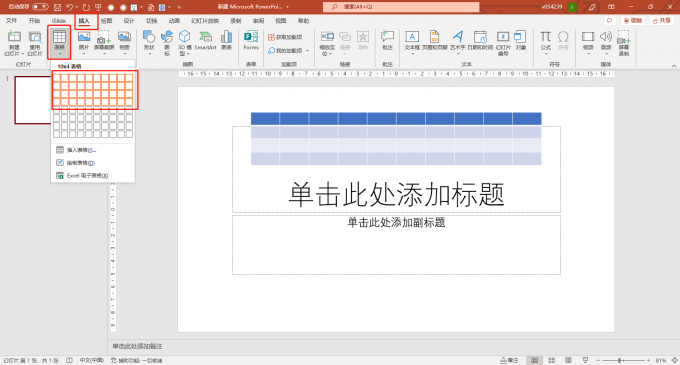Start slide show from status bar icon
Viewport: 680px width, 365px height.
(585, 360)
